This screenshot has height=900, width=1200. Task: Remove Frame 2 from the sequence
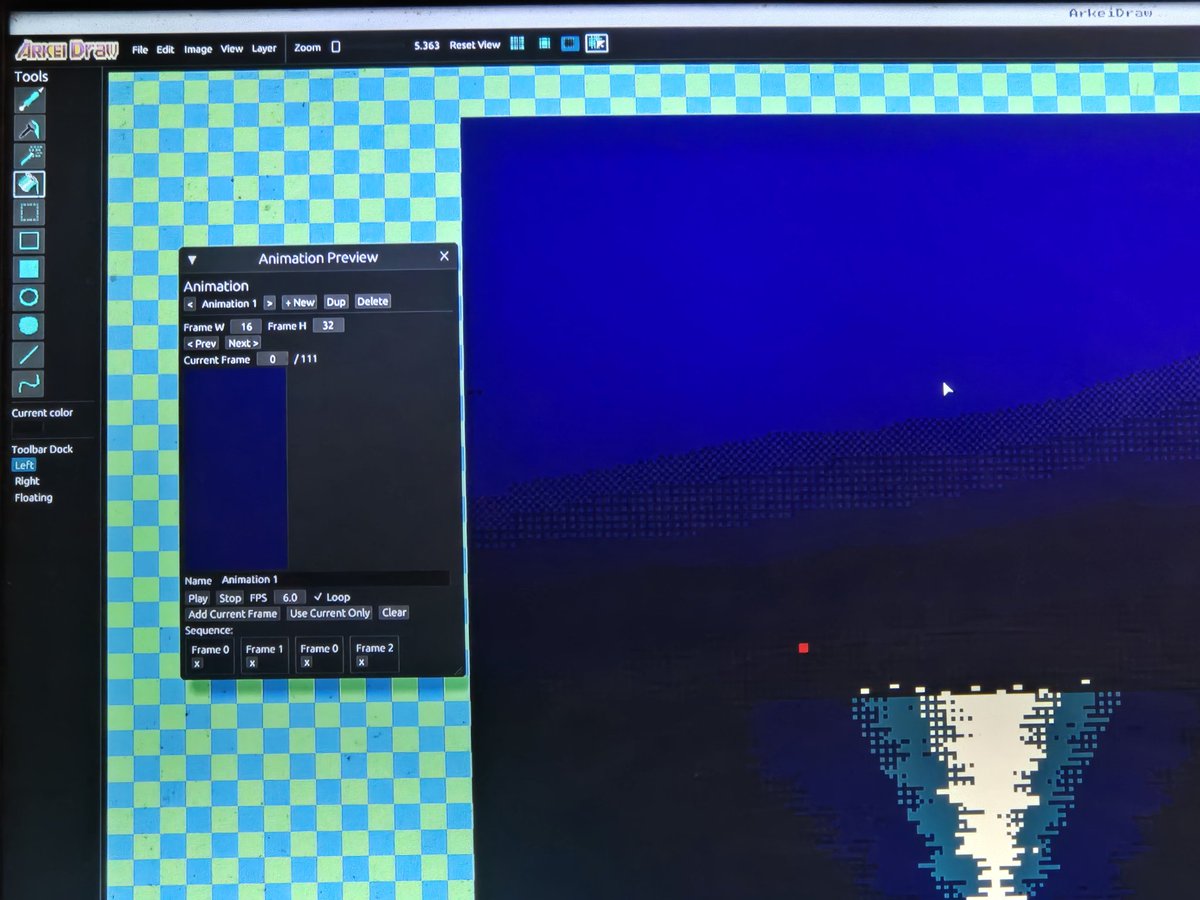[361, 663]
